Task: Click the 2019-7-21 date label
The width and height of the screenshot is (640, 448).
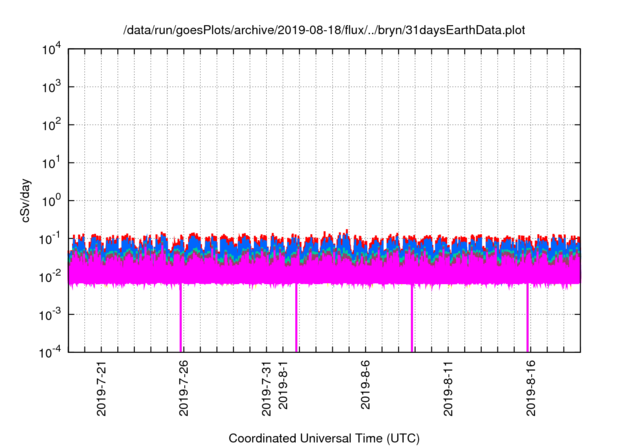Action: click(101, 388)
